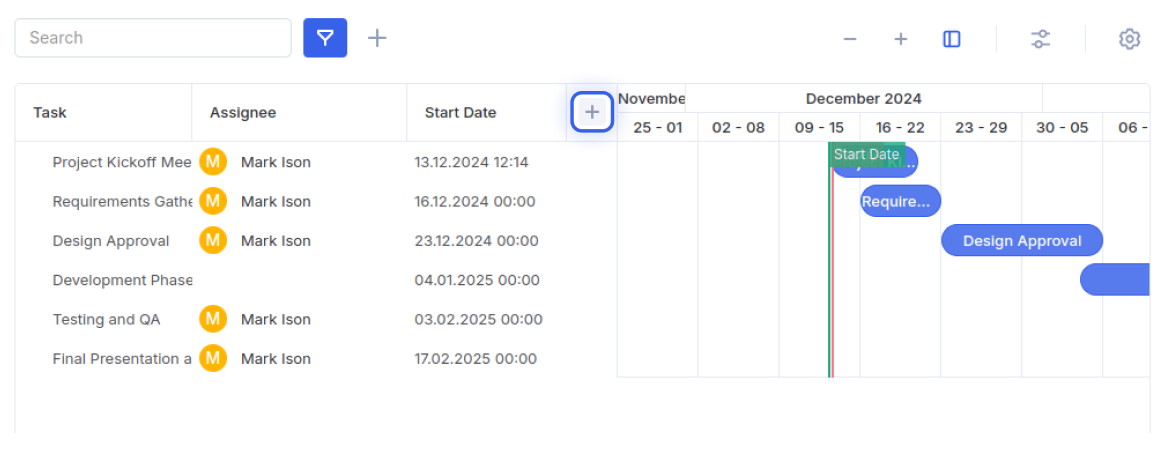
Task: Select the Project Kickoff Meeting task row
Action: click(x=316, y=162)
